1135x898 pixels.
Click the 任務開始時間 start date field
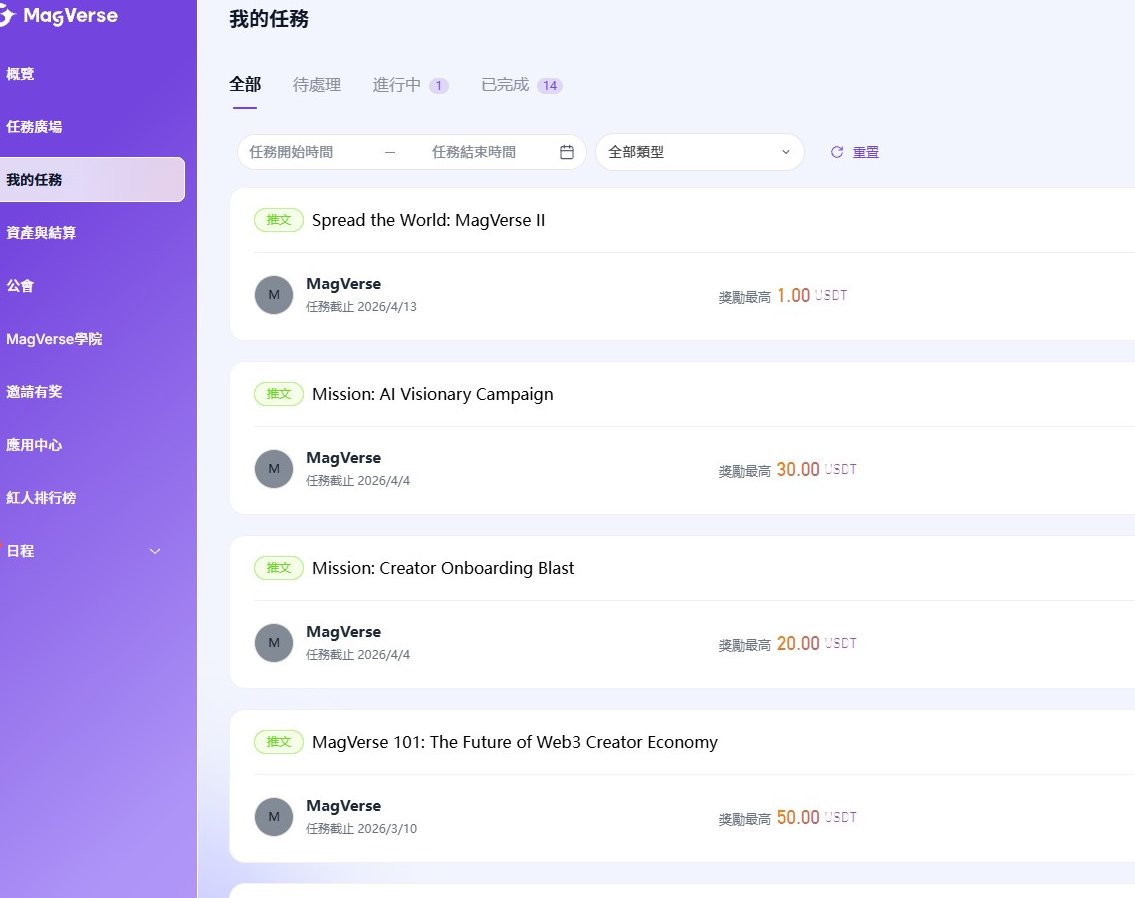(291, 152)
